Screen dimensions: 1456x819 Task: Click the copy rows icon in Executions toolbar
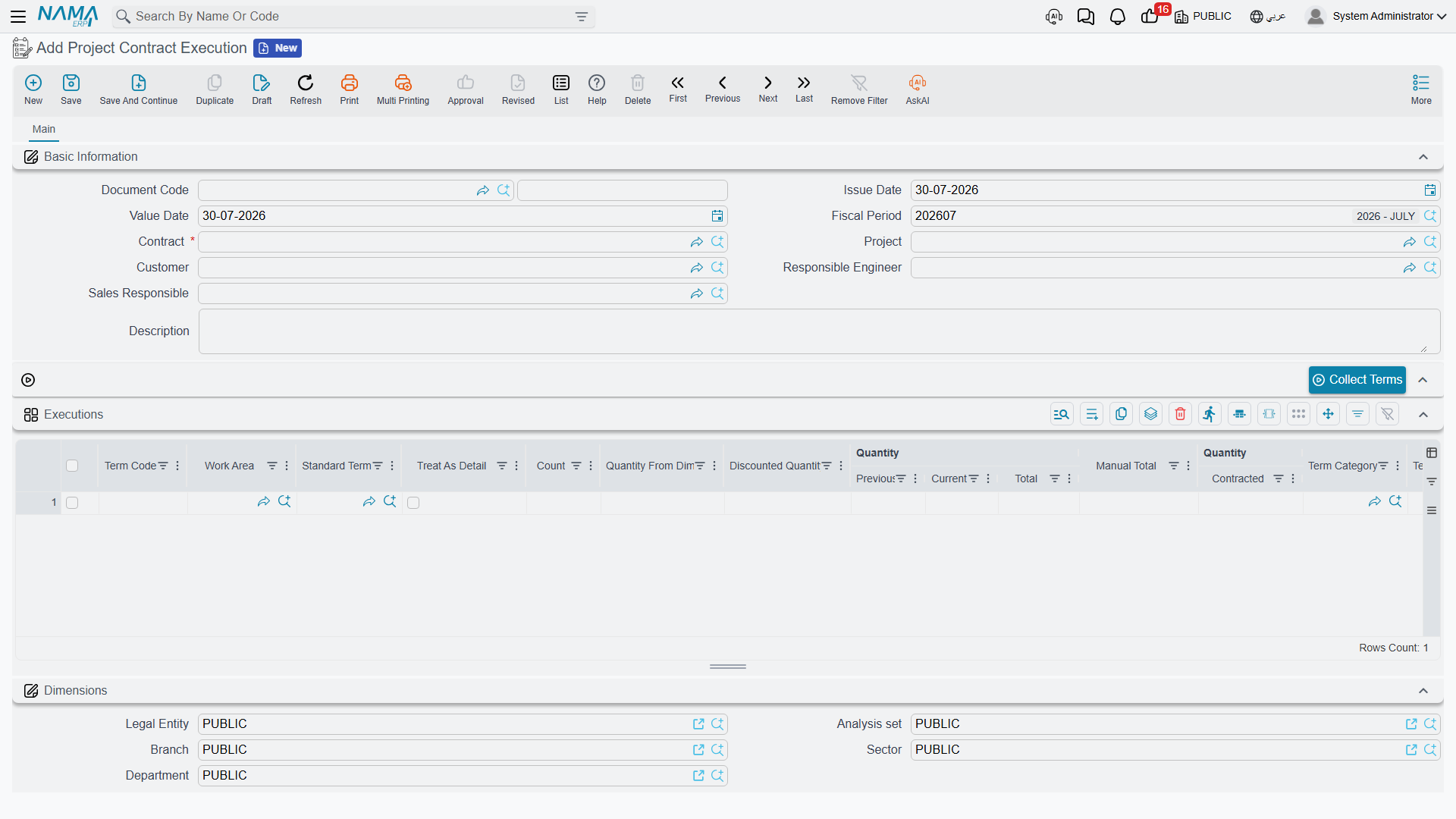tap(1121, 414)
